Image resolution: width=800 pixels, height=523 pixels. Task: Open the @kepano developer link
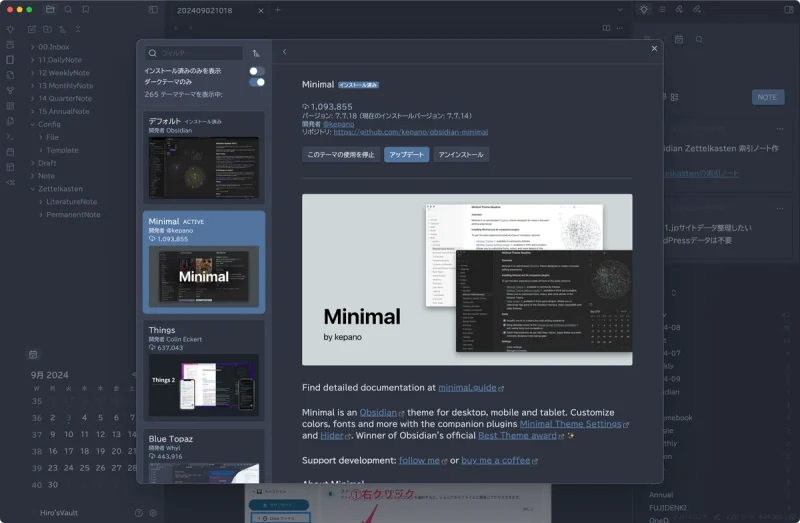(338, 124)
